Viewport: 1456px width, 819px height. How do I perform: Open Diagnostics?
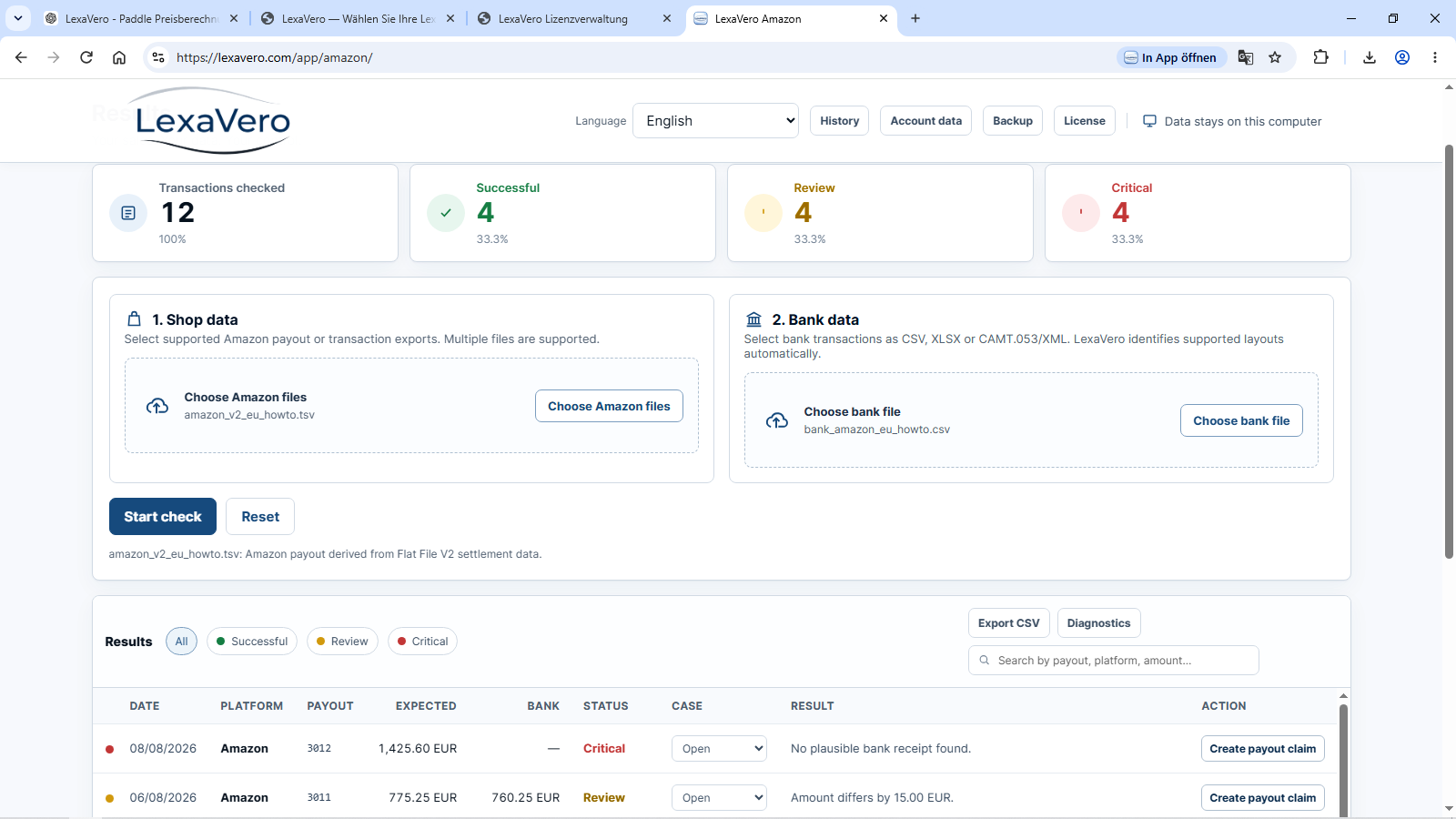point(1098,623)
